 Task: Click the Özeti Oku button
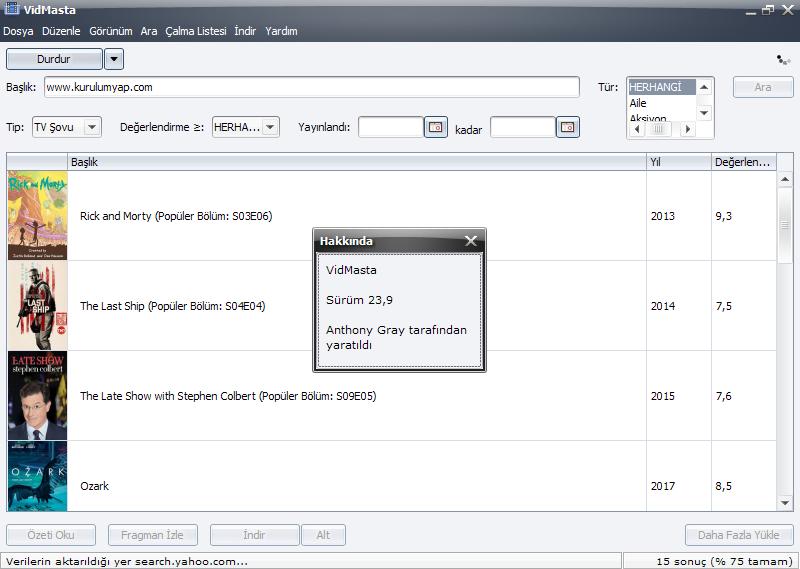click(x=51, y=535)
